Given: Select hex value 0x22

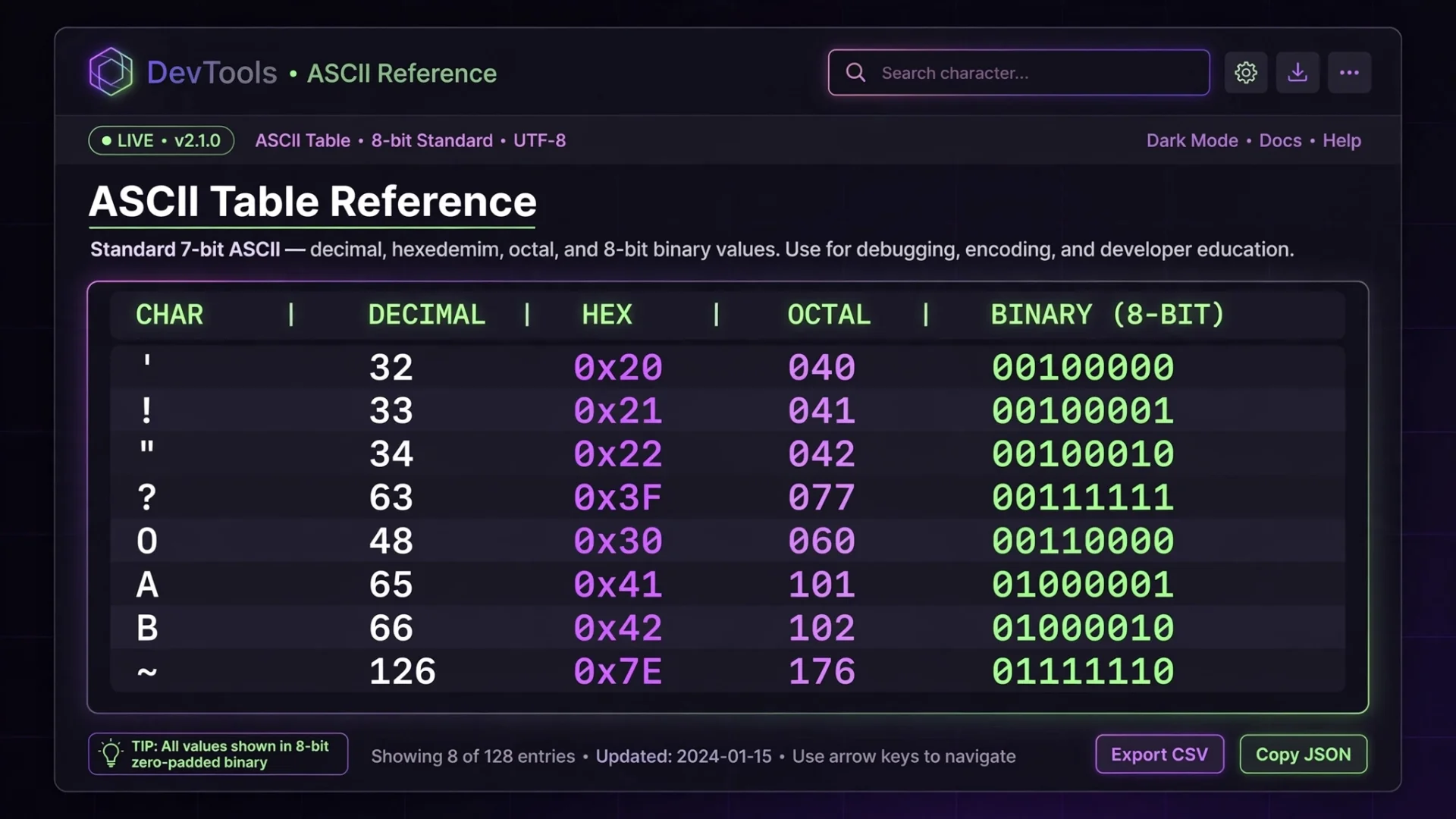Looking at the screenshot, I should pyautogui.click(x=618, y=454).
